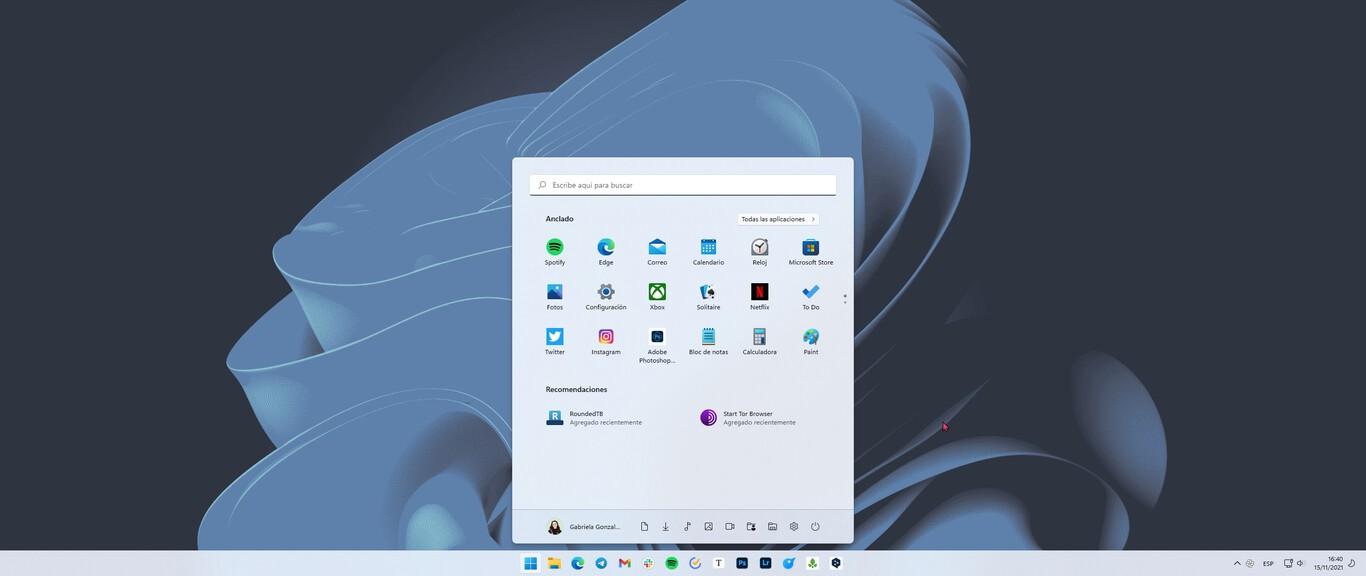Open the Fotos app
Viewport: 1366px width, 576px height.
coord(555,296)
